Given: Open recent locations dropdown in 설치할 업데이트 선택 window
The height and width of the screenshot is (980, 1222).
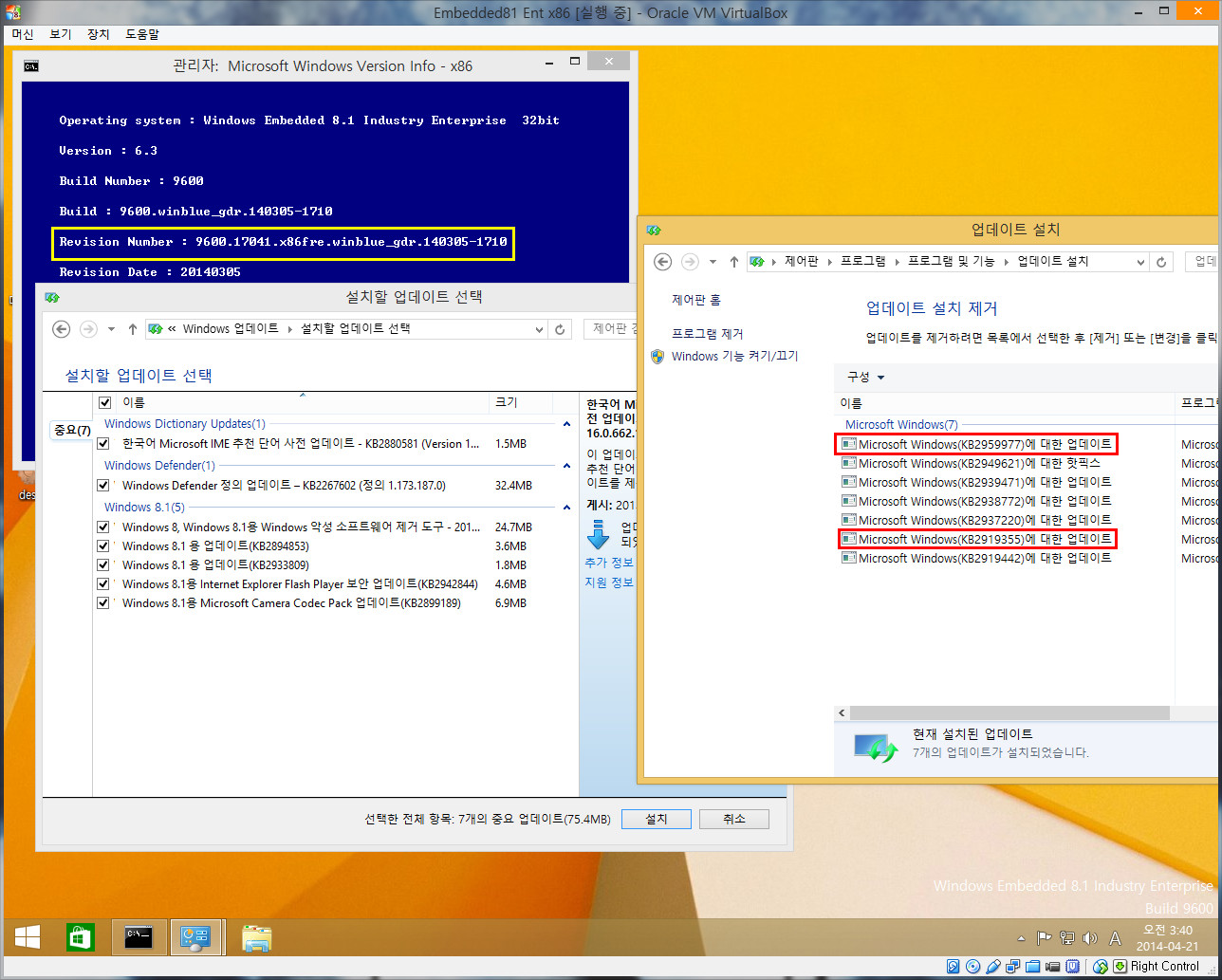Looking at the screenshot, I should tap(111, 329).
